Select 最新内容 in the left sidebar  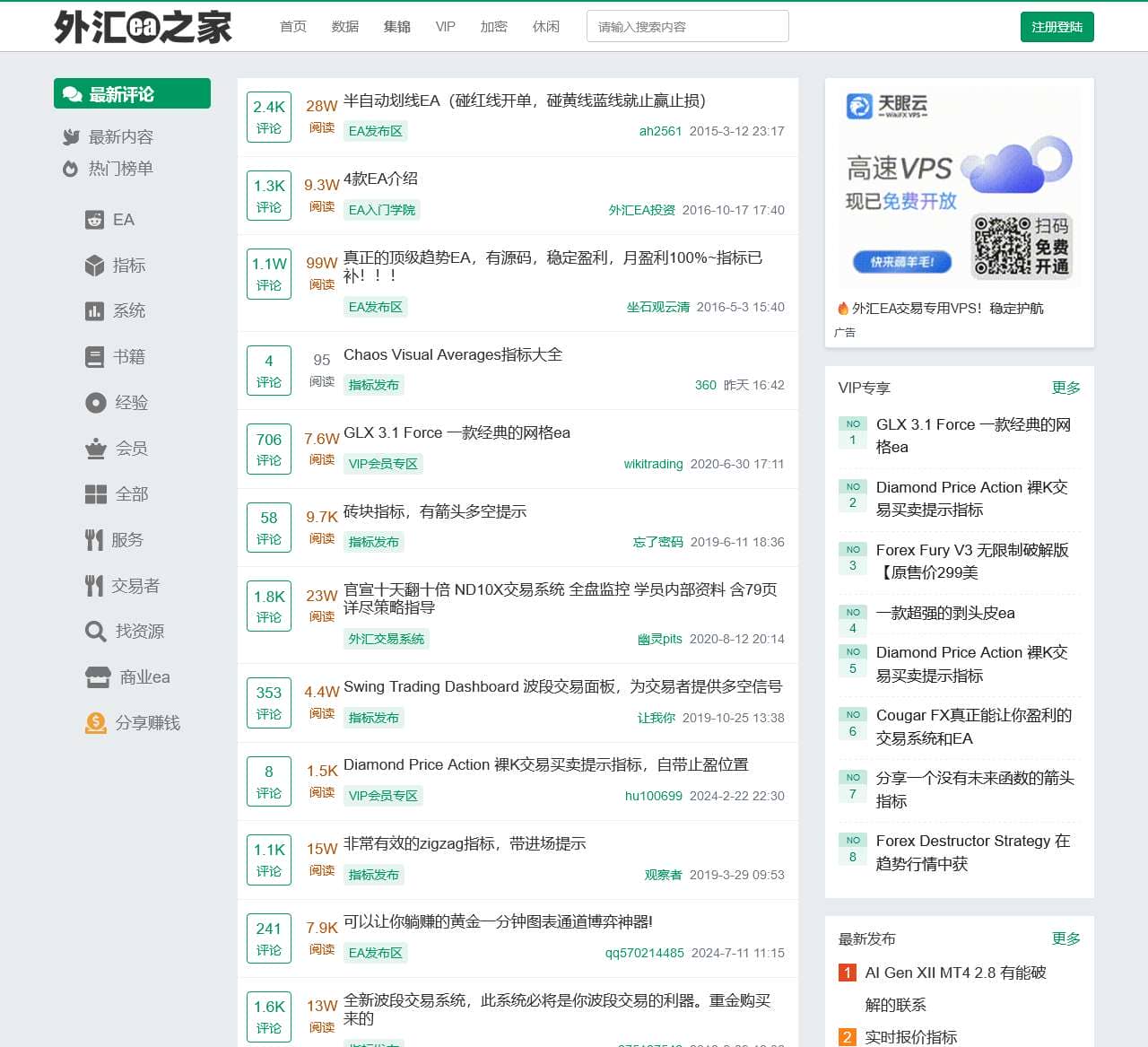(121, 137)
